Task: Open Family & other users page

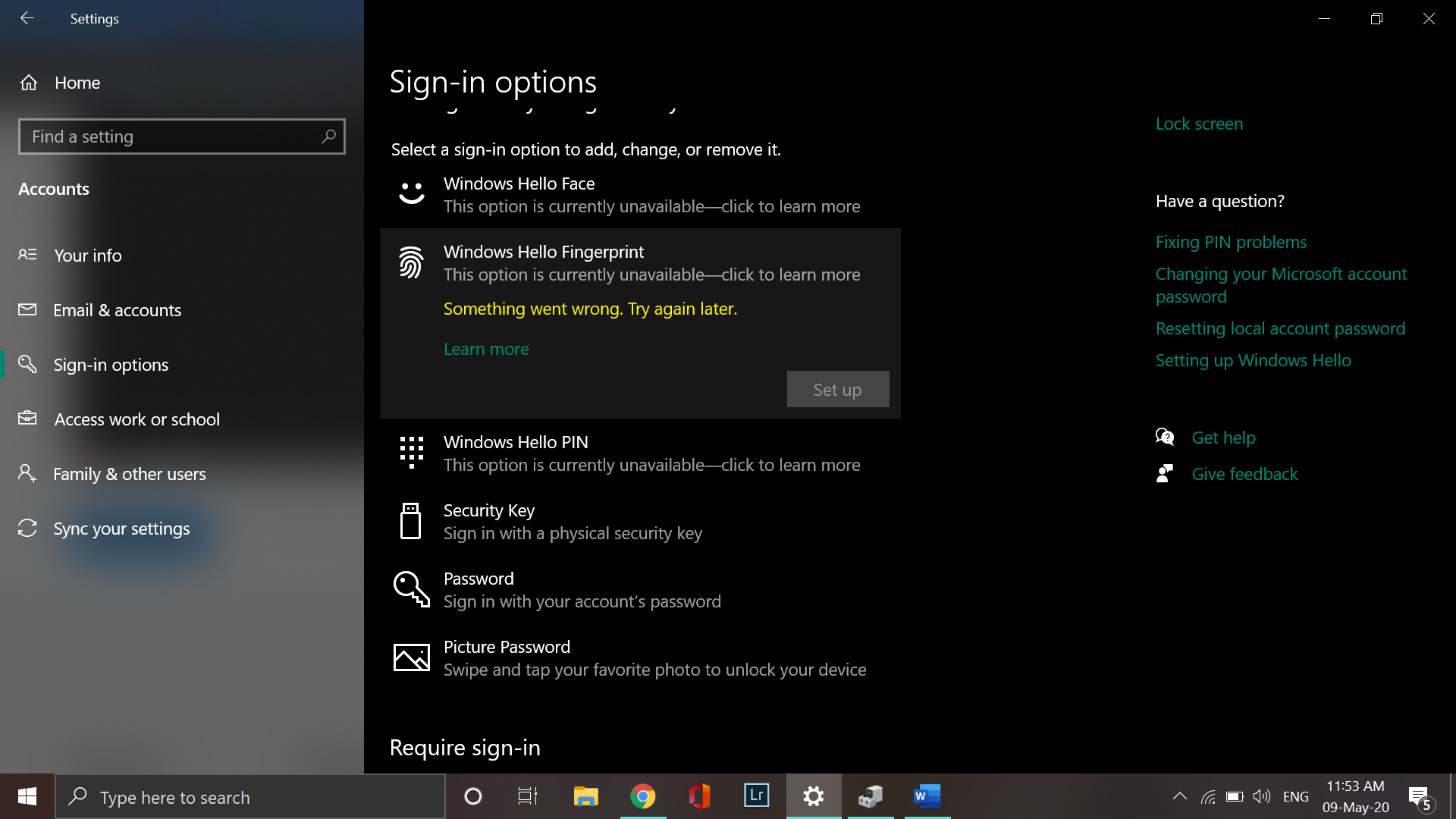Action: click(x=182, y=474)
